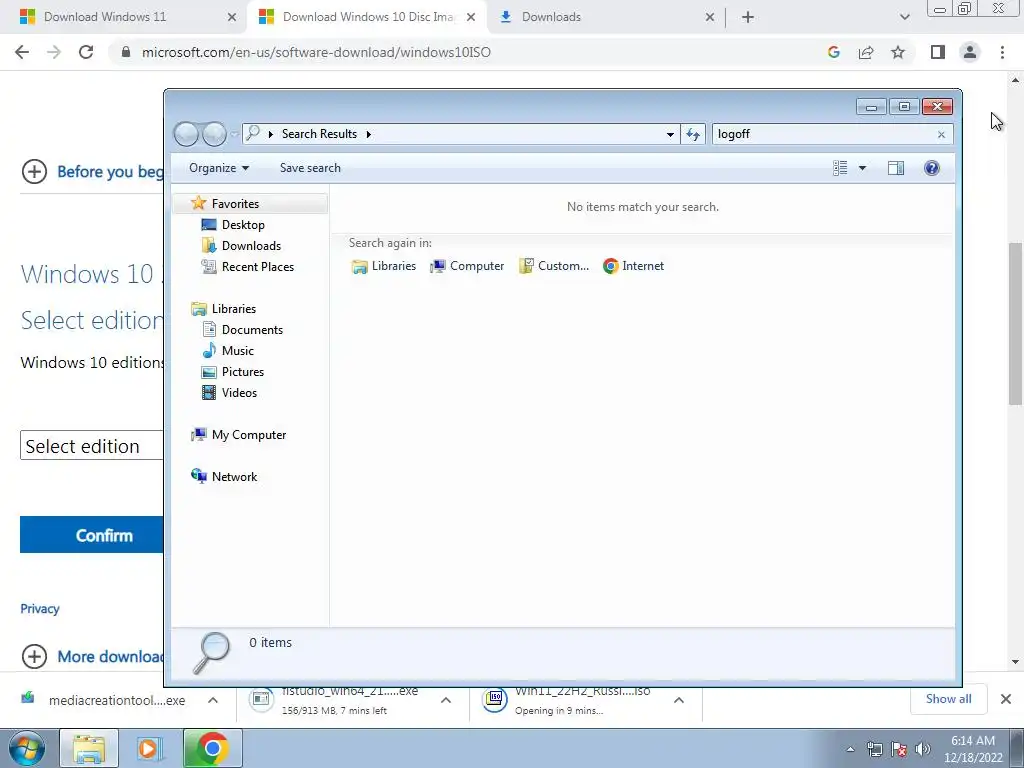Image resolution: width=1024 pixels, height=768 pixels.
Task: Open Chrome three-dot menu
Action: click(x=1002, y=52)
